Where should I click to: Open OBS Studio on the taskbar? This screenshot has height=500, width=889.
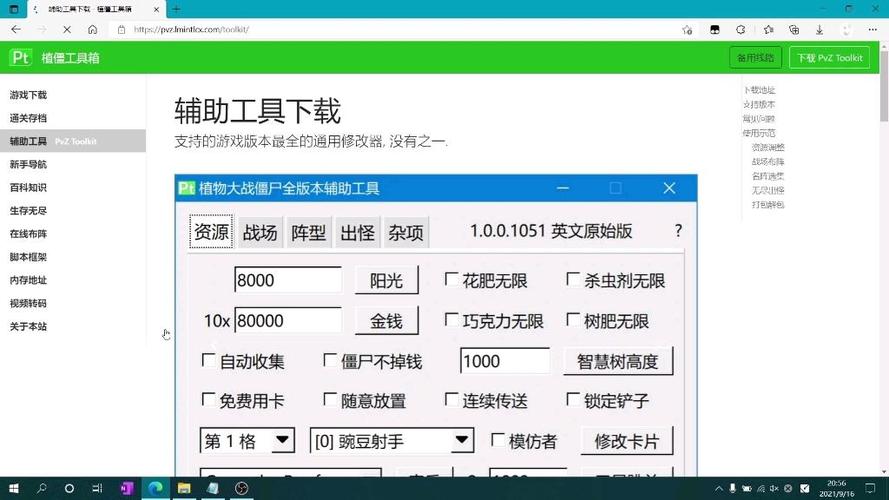(x=242, y=488)
